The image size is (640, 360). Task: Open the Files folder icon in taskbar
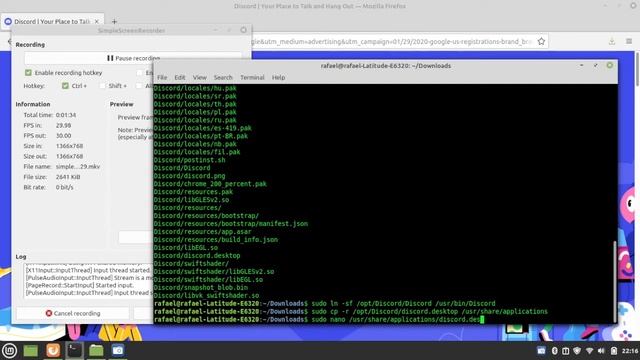click(x=96, y=350)
